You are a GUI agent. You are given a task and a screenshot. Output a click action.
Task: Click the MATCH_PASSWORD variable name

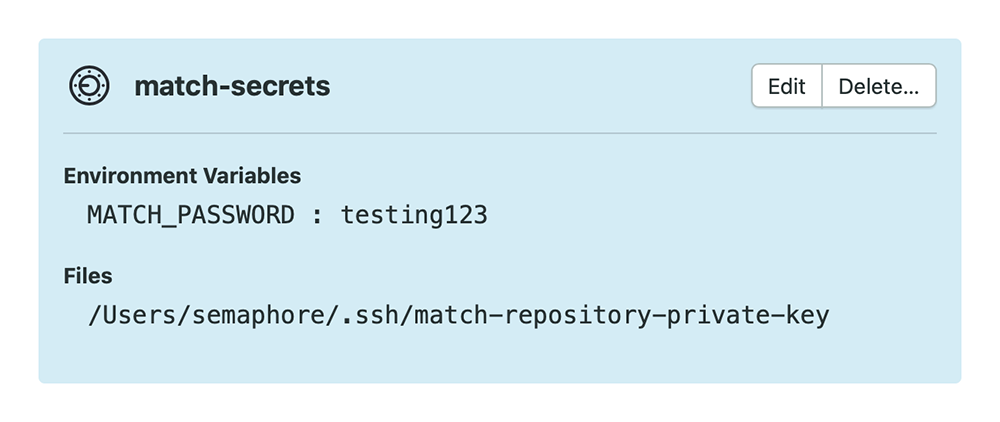pyautogui.click(x=191, y=215)
